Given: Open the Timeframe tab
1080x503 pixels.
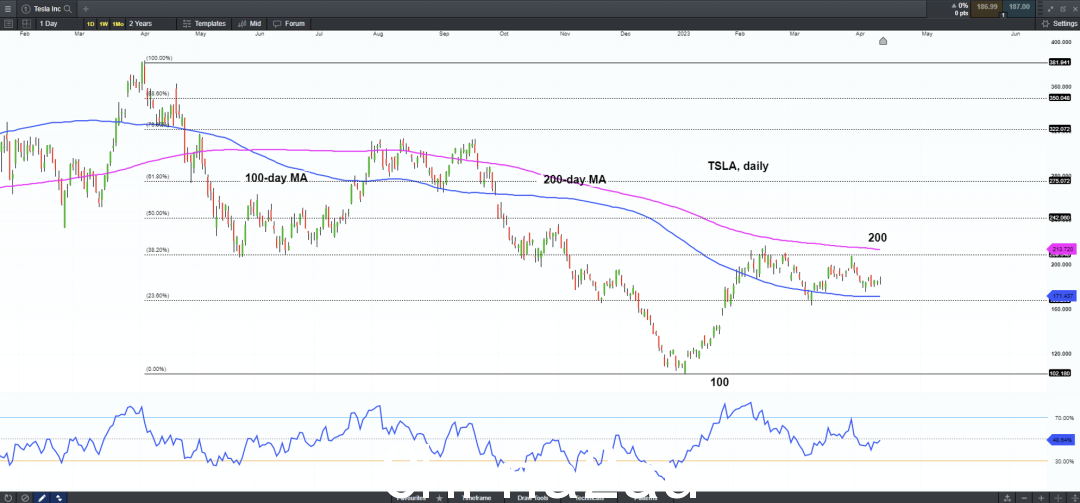Looking at the screenshot, I should point(477,497).
